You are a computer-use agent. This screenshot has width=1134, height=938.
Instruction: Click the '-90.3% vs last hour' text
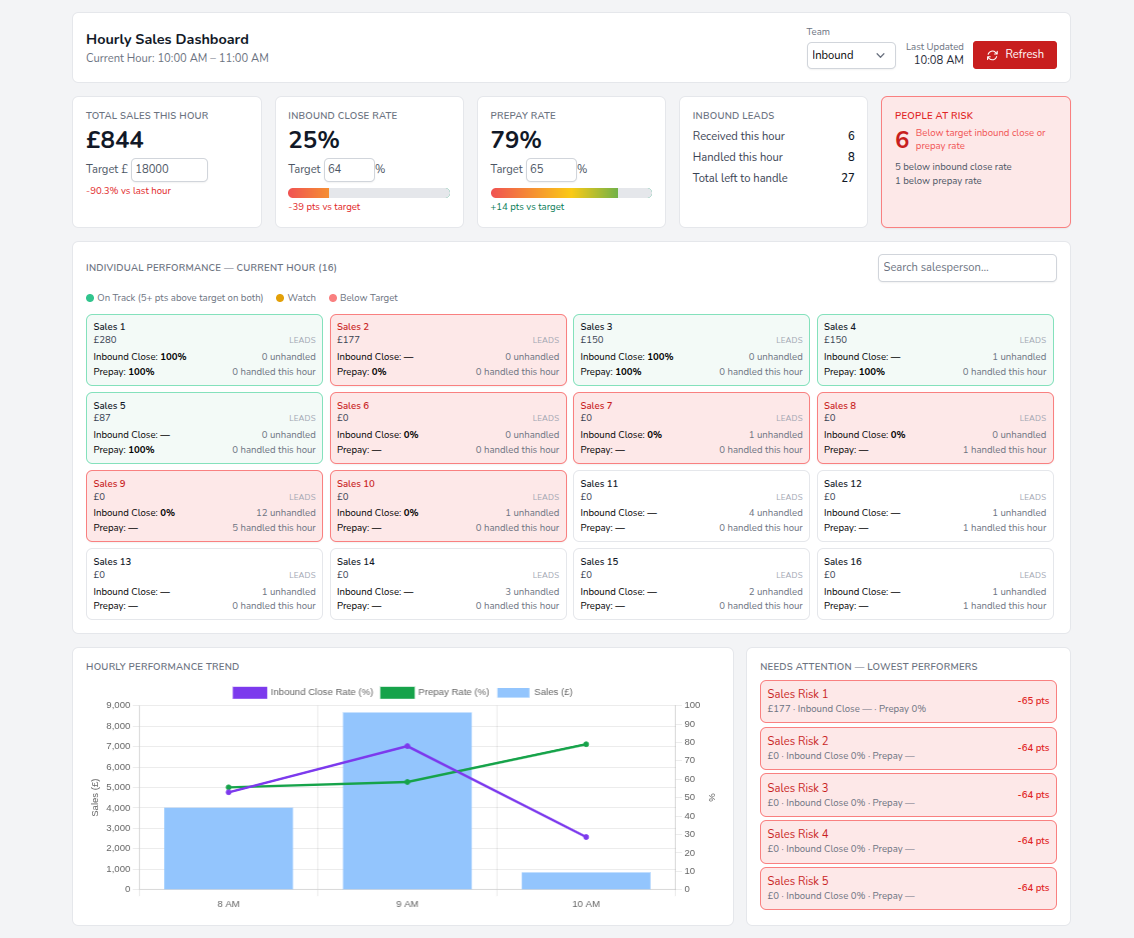(x=129, y=191)
